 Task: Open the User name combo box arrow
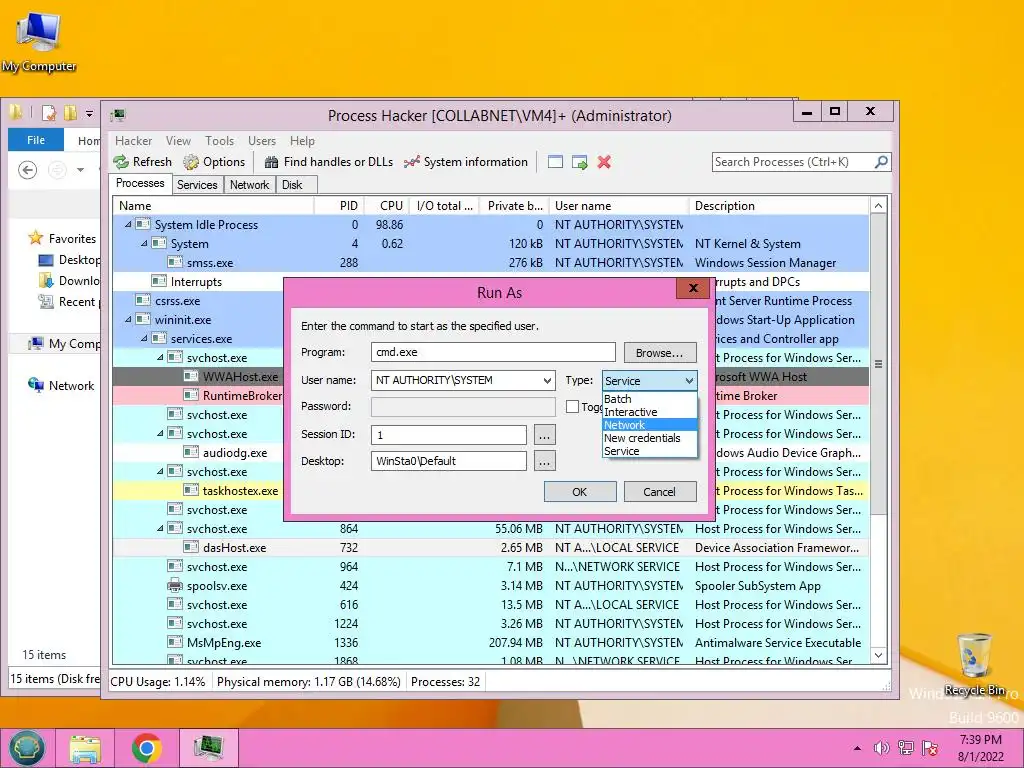coord(547,381)
